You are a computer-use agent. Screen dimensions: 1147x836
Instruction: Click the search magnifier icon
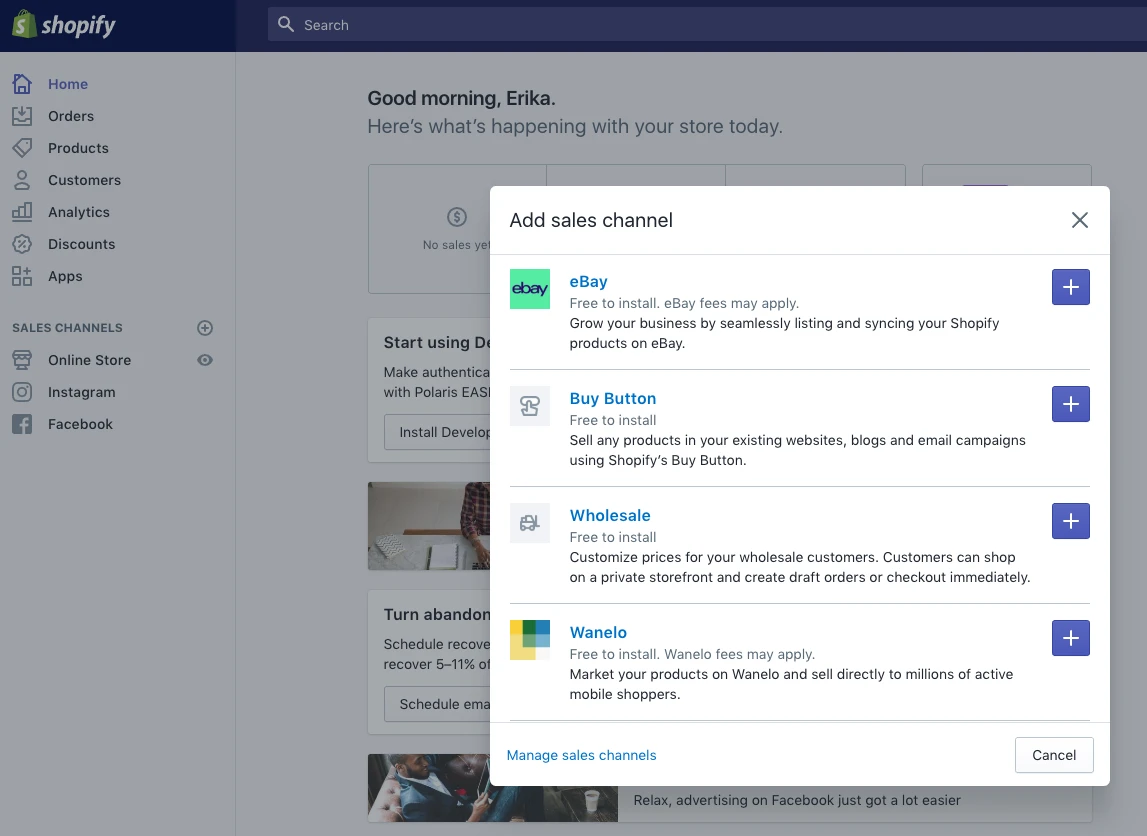coord(286,25)
